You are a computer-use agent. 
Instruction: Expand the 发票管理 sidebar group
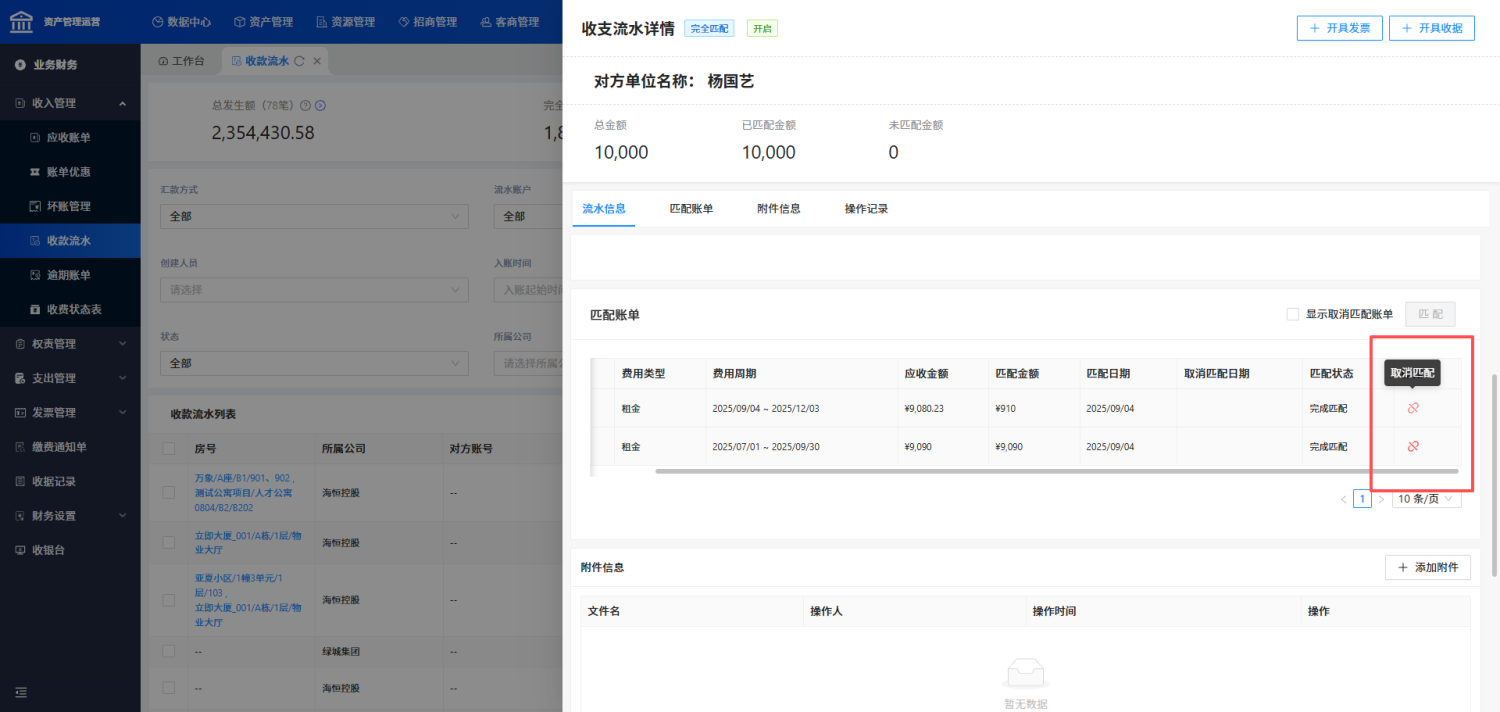(70, 412)
